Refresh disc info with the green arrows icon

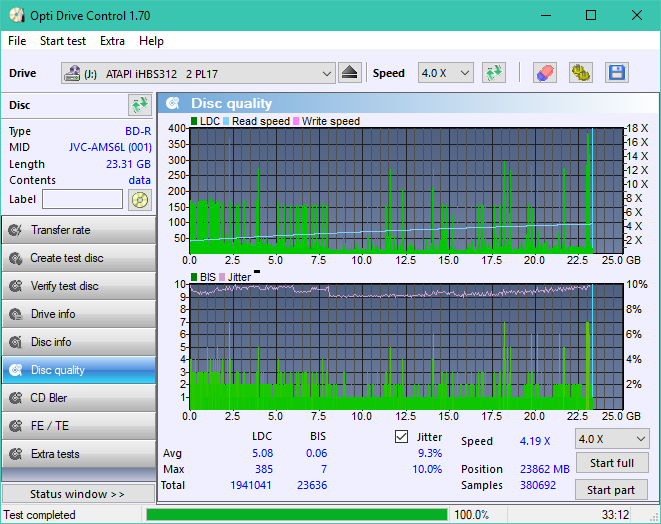[x=140, y=105]
